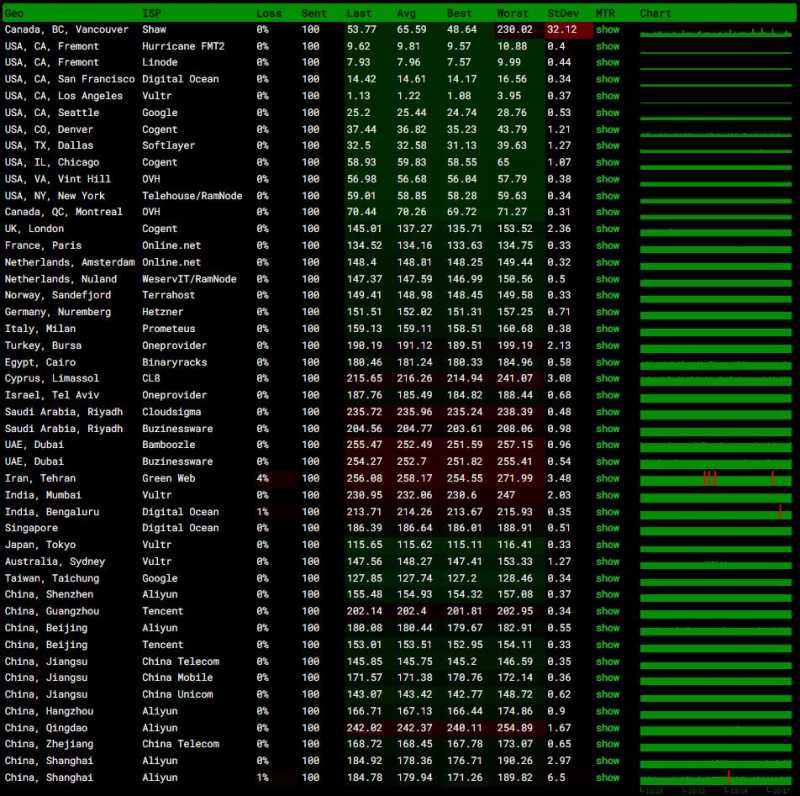This screenshot has width=800, height=796.
Task: Select the 6.5 StDev value
Action: pos(556,778)
